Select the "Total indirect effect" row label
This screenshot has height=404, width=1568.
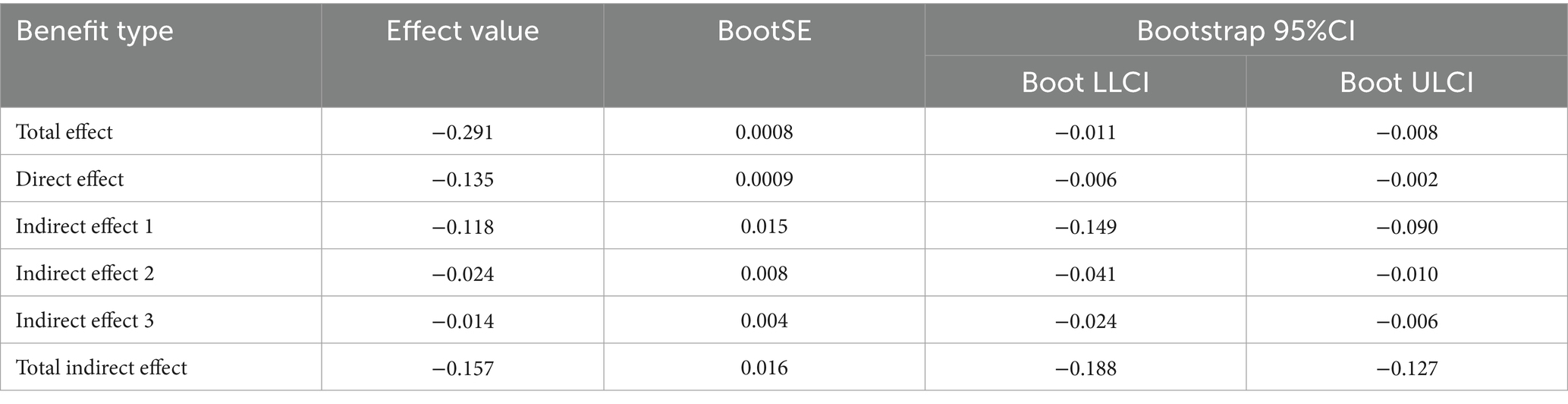point(101,368)
